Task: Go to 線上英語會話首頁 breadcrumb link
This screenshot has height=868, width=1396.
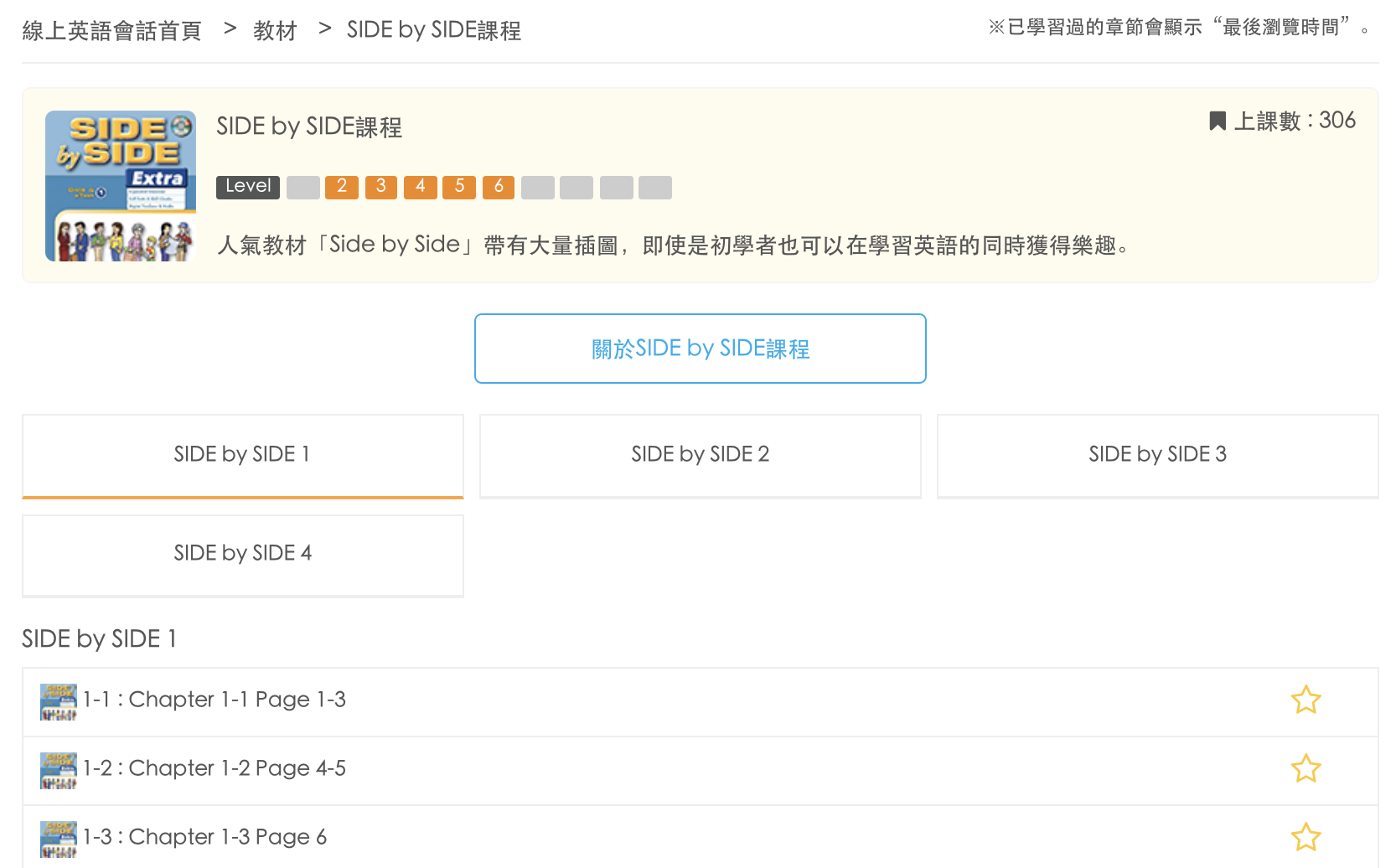Action: [111, 31]
